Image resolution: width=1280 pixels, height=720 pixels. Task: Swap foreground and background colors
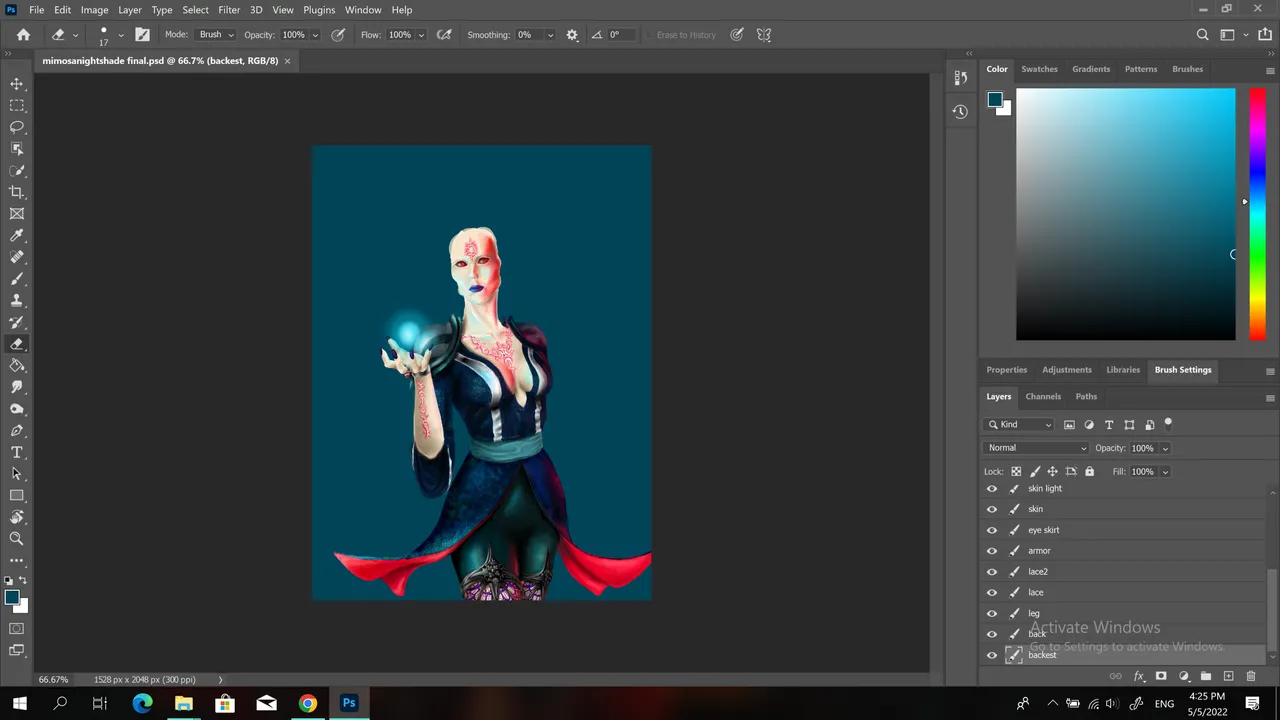pos(23,580)
